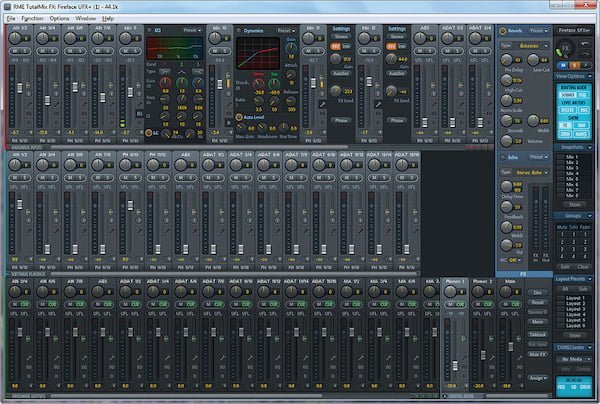Toggle the EQ power button
600x404 pixels.
pos(150,30)
